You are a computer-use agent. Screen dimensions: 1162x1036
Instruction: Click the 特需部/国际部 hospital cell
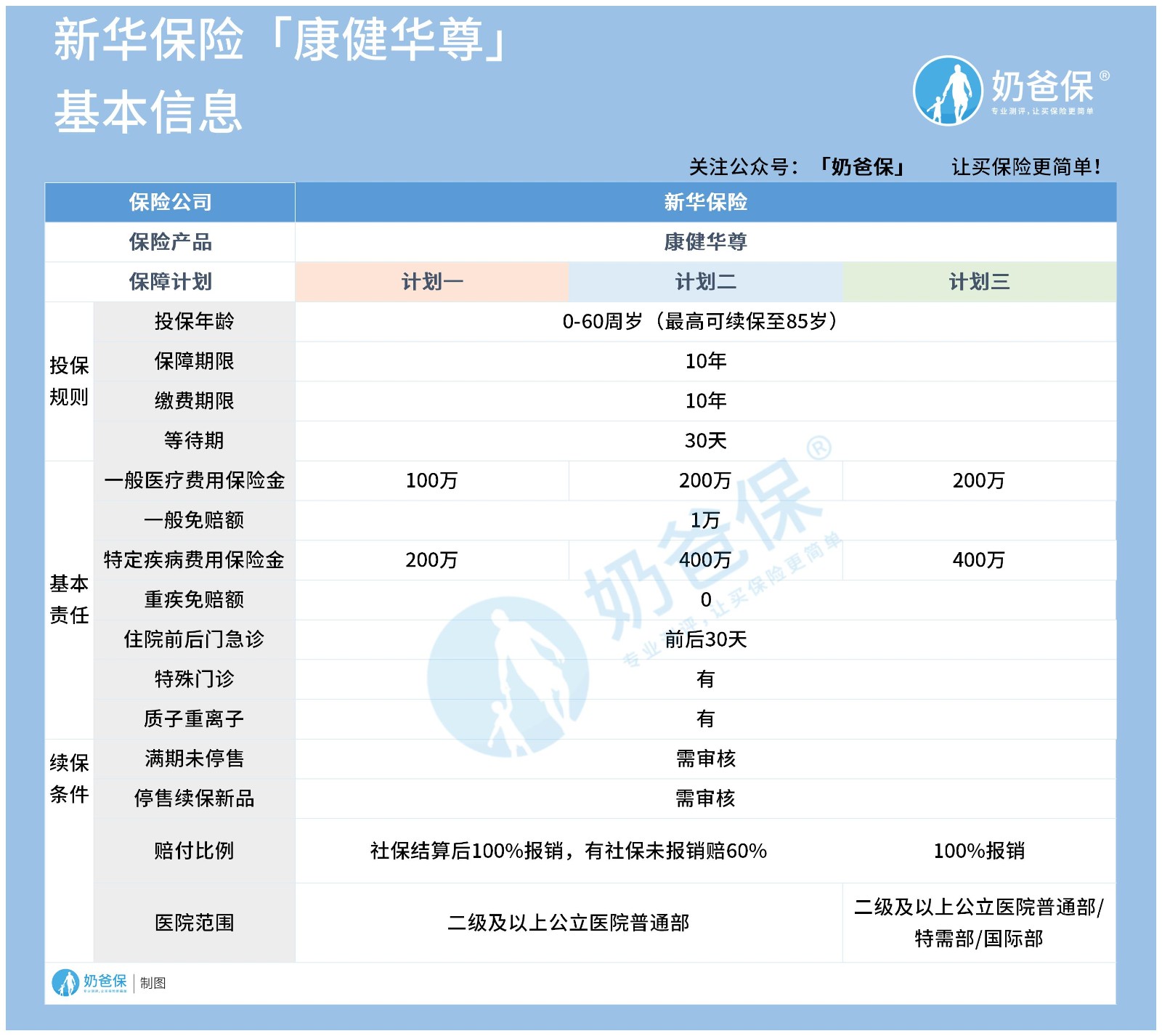(x=979, y=923)
